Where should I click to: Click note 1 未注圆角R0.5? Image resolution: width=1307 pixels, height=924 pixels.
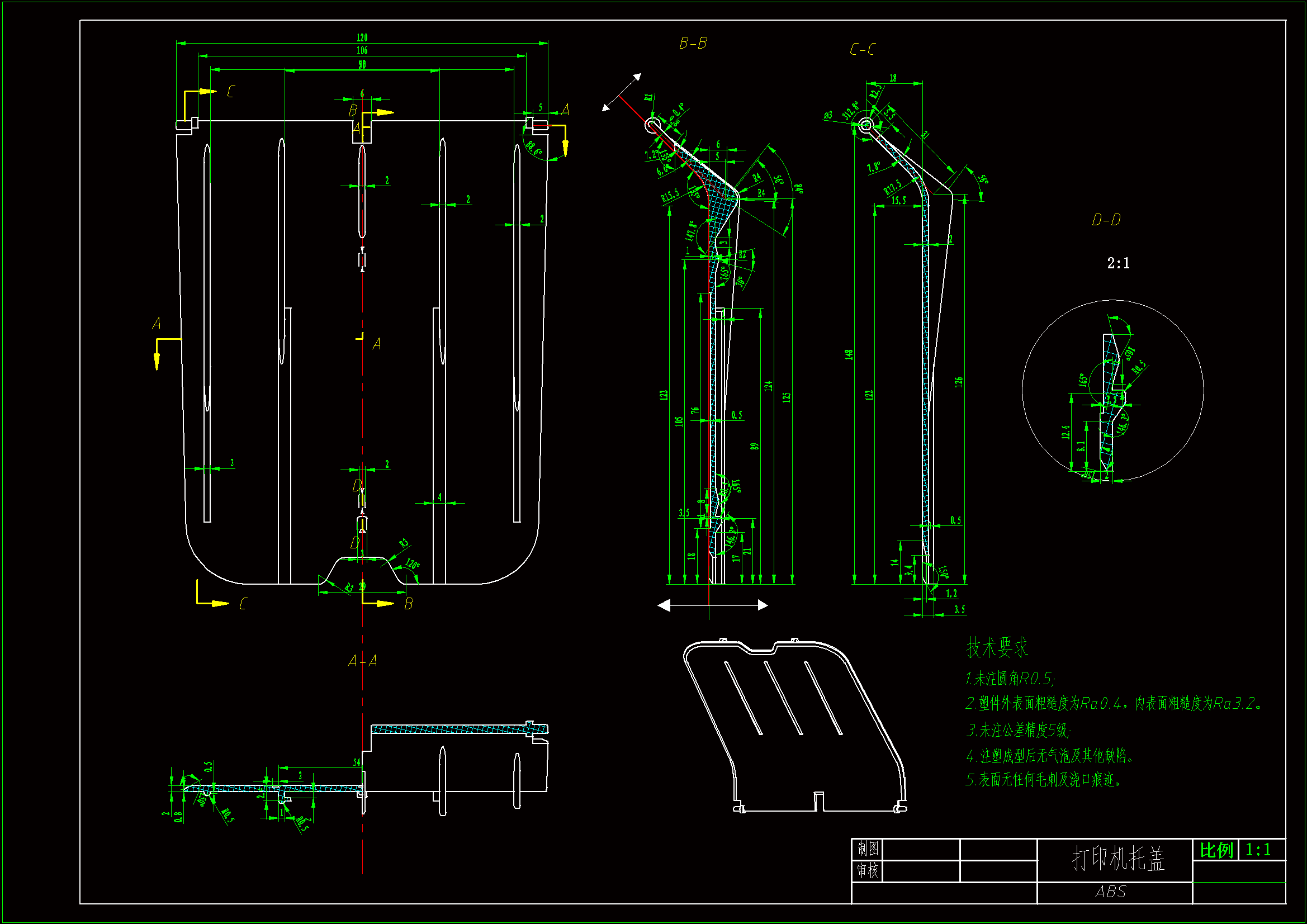coord(1010,679)
